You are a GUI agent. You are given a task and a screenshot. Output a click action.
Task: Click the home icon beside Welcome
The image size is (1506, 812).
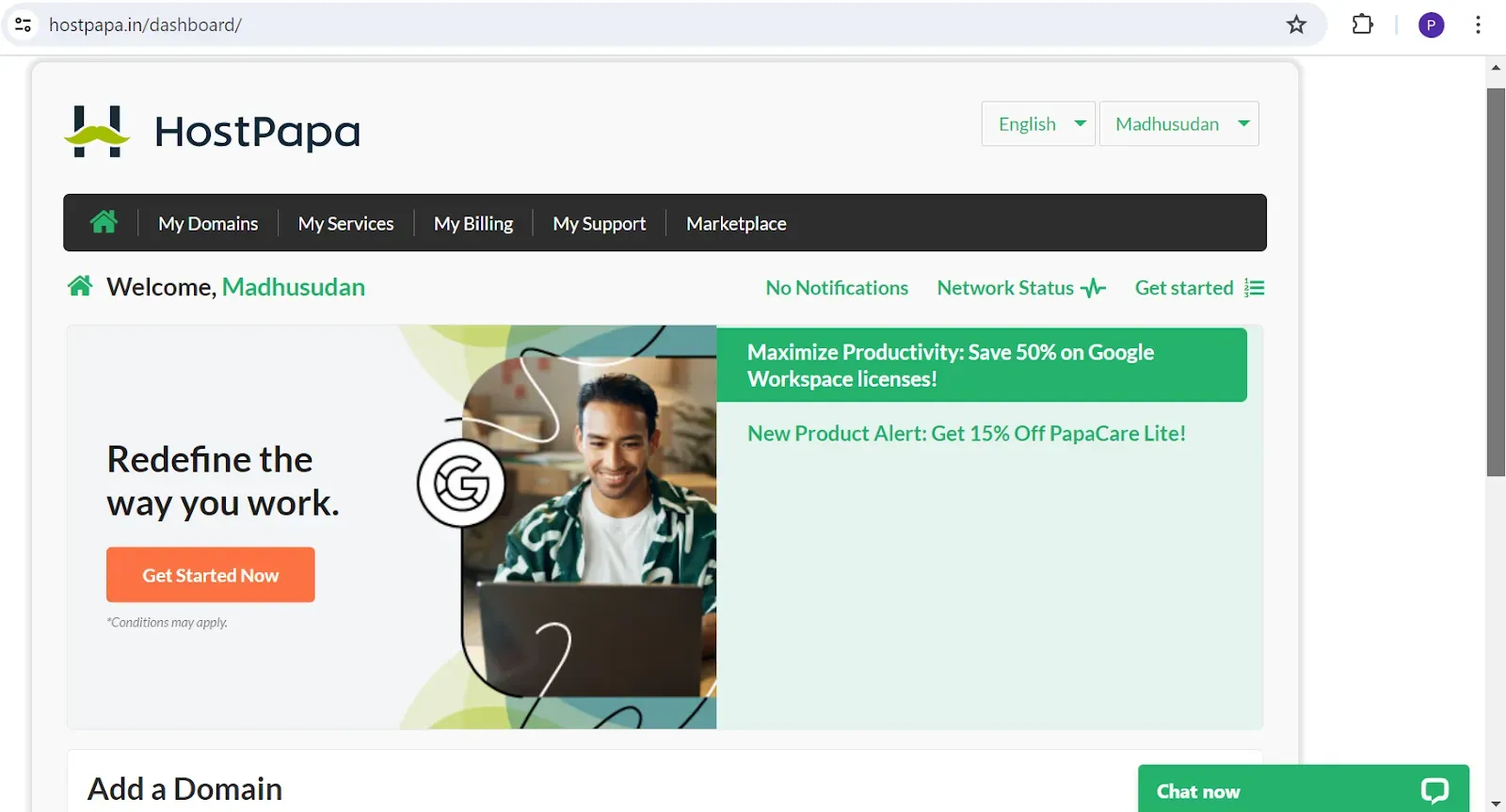80,286
